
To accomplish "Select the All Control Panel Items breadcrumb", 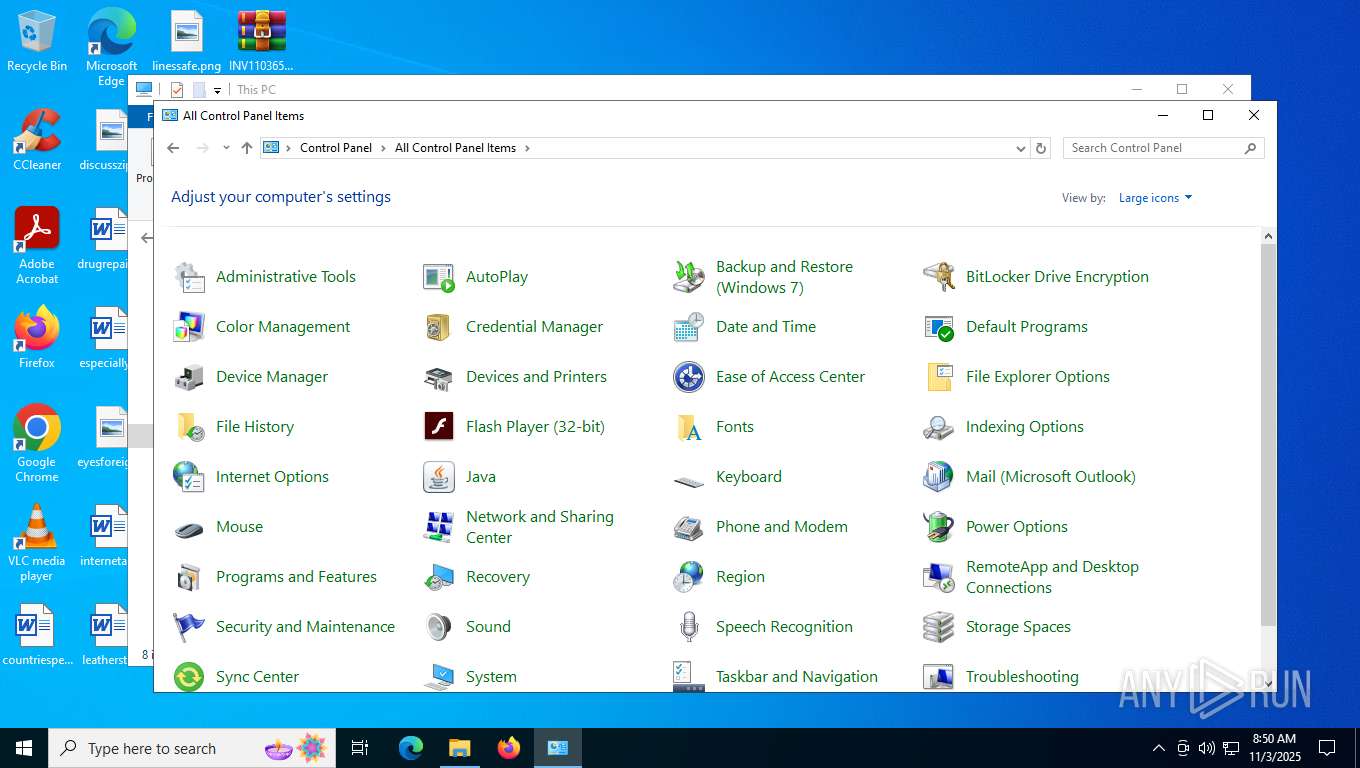I will (455, 148).
